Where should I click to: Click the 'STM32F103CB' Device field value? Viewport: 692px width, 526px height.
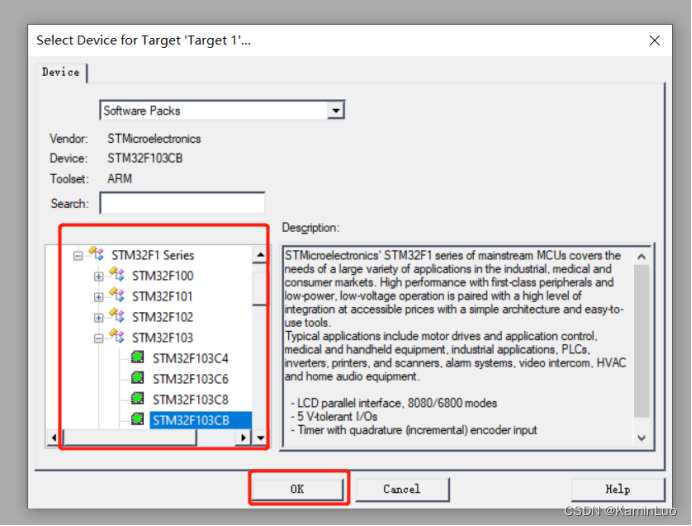pos(145,158)
